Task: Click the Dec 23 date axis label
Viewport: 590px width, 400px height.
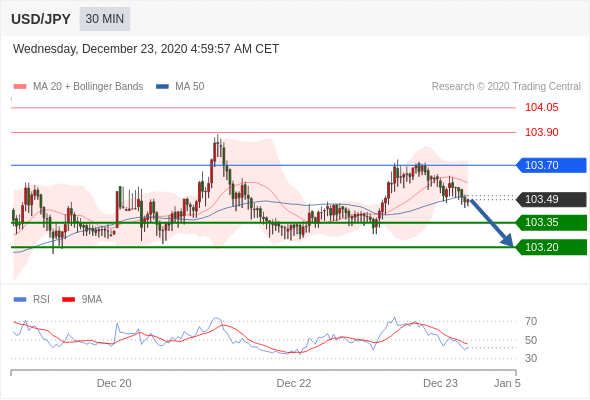Action: [440, 383]
